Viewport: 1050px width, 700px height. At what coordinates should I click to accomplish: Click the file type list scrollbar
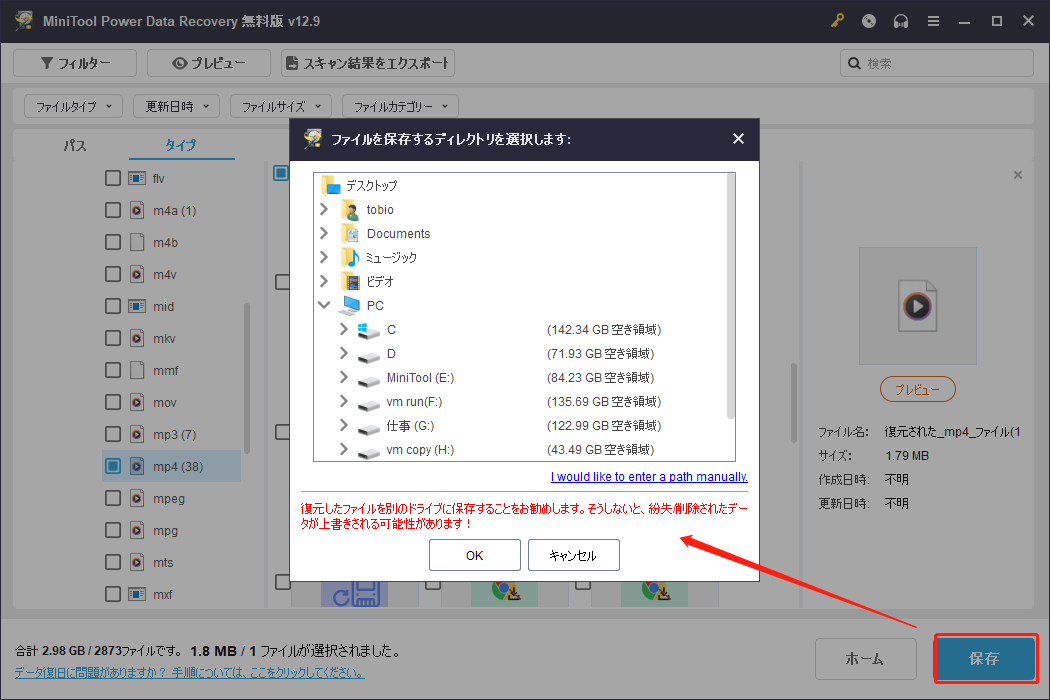click(247, 378)
